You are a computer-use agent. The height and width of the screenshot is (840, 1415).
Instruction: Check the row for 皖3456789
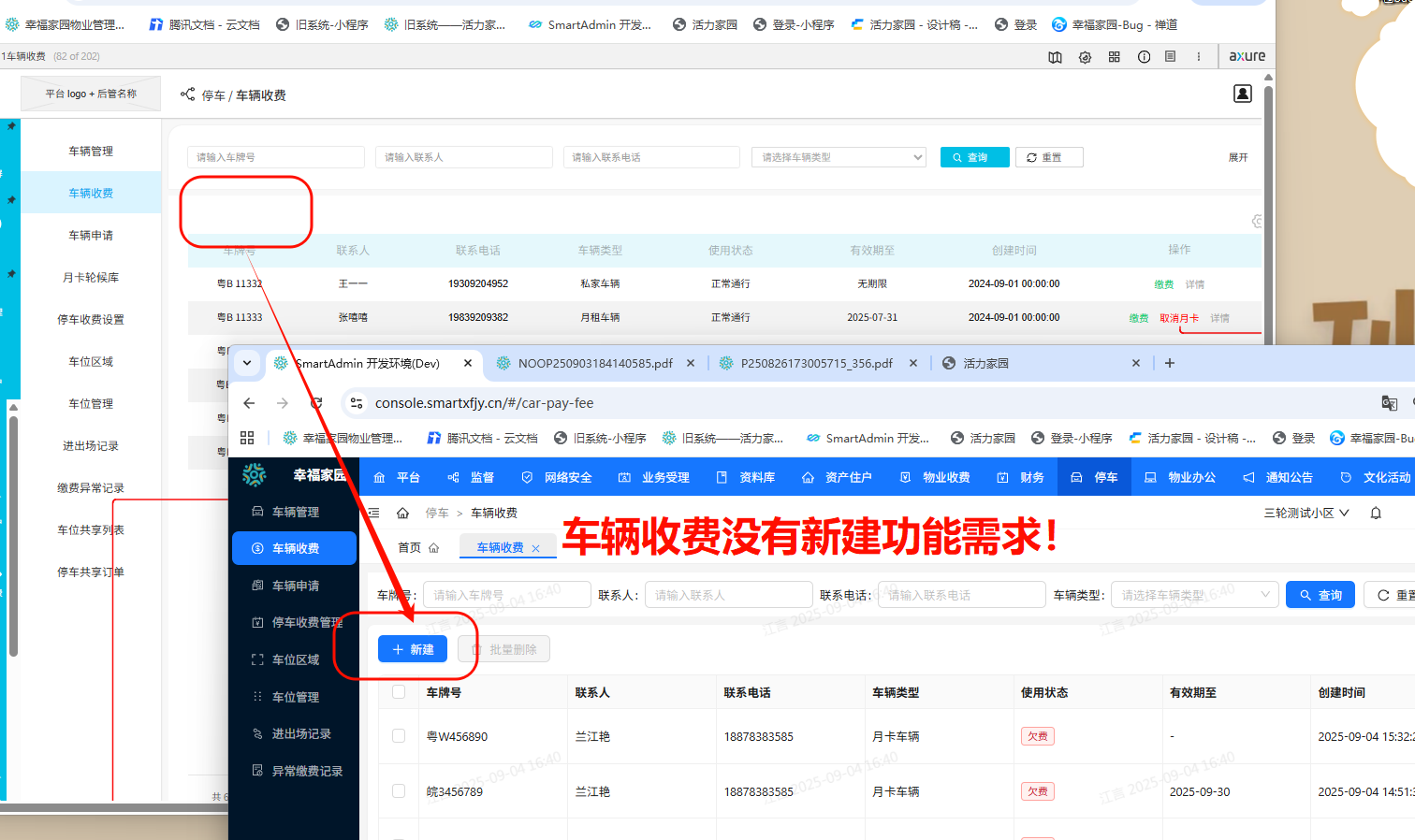[399, 791]
